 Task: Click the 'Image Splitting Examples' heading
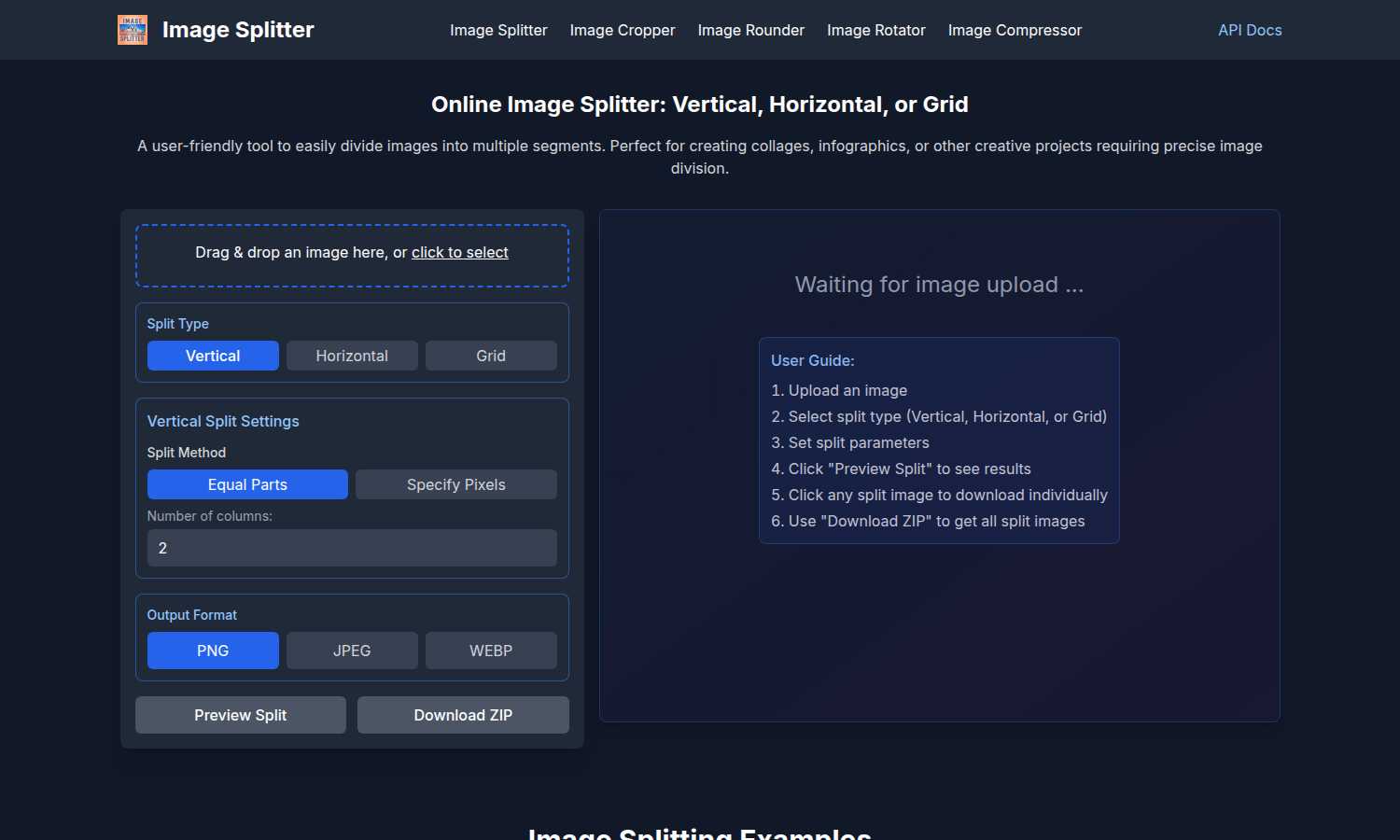(x=700, y=833)
